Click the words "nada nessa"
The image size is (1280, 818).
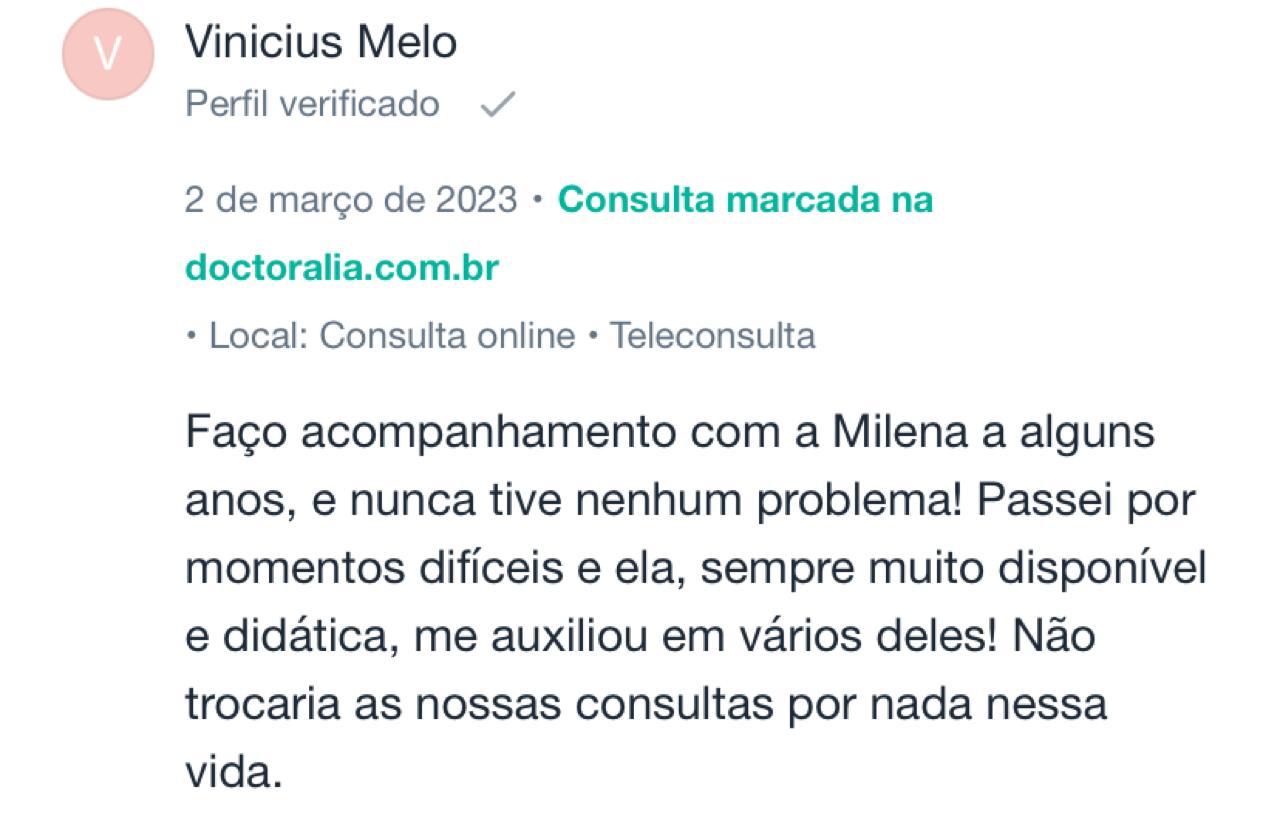[987, 704]
